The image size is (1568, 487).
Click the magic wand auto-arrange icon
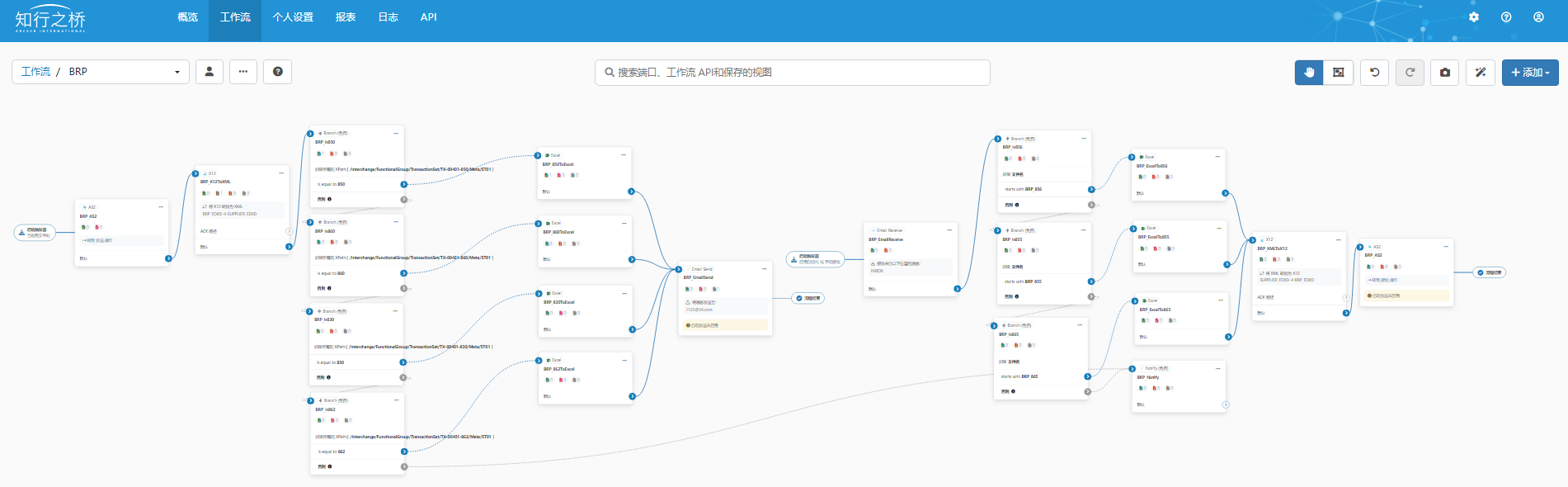coord(1481,73)
